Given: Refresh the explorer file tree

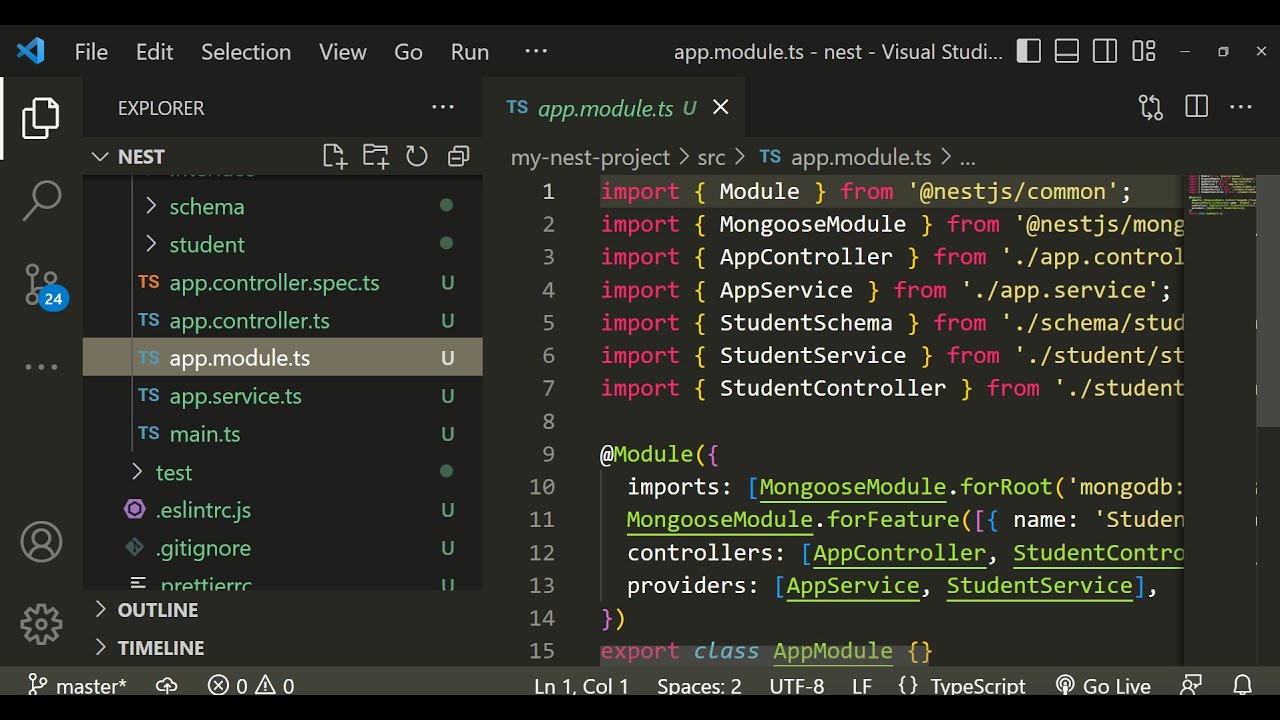Looking at the screenshot, I should point(417,156).
